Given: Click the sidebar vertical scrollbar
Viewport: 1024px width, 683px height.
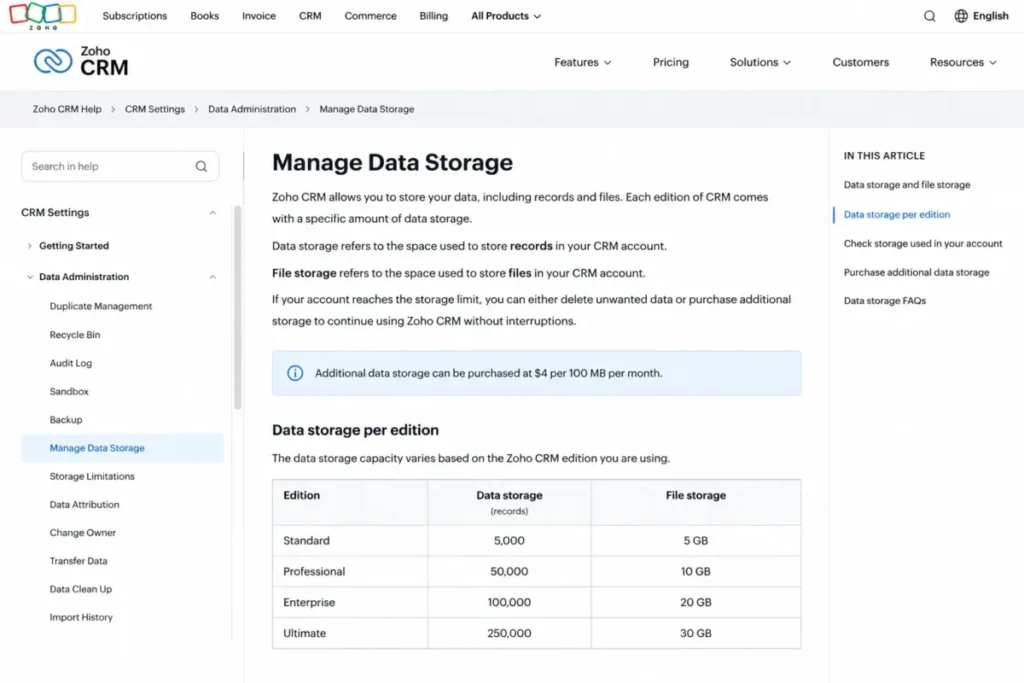Looking at the screenshot, I should point(238,308).
